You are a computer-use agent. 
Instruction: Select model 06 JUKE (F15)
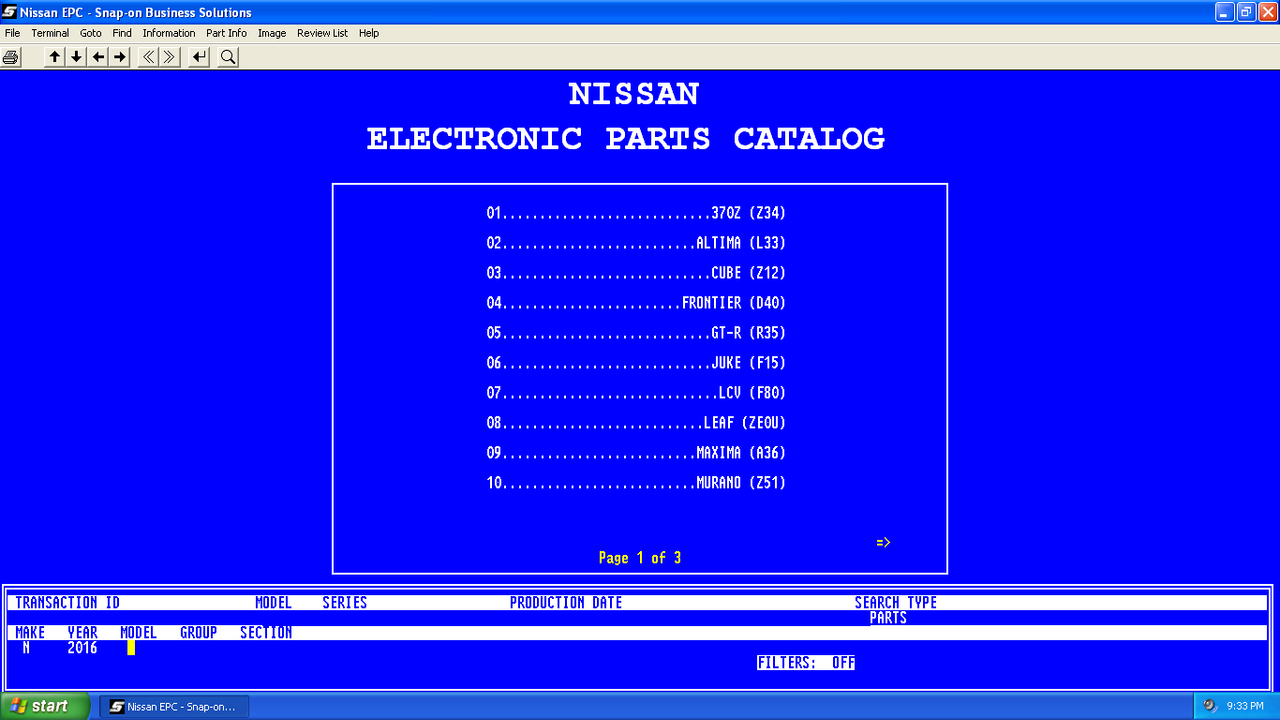[637, 363]
